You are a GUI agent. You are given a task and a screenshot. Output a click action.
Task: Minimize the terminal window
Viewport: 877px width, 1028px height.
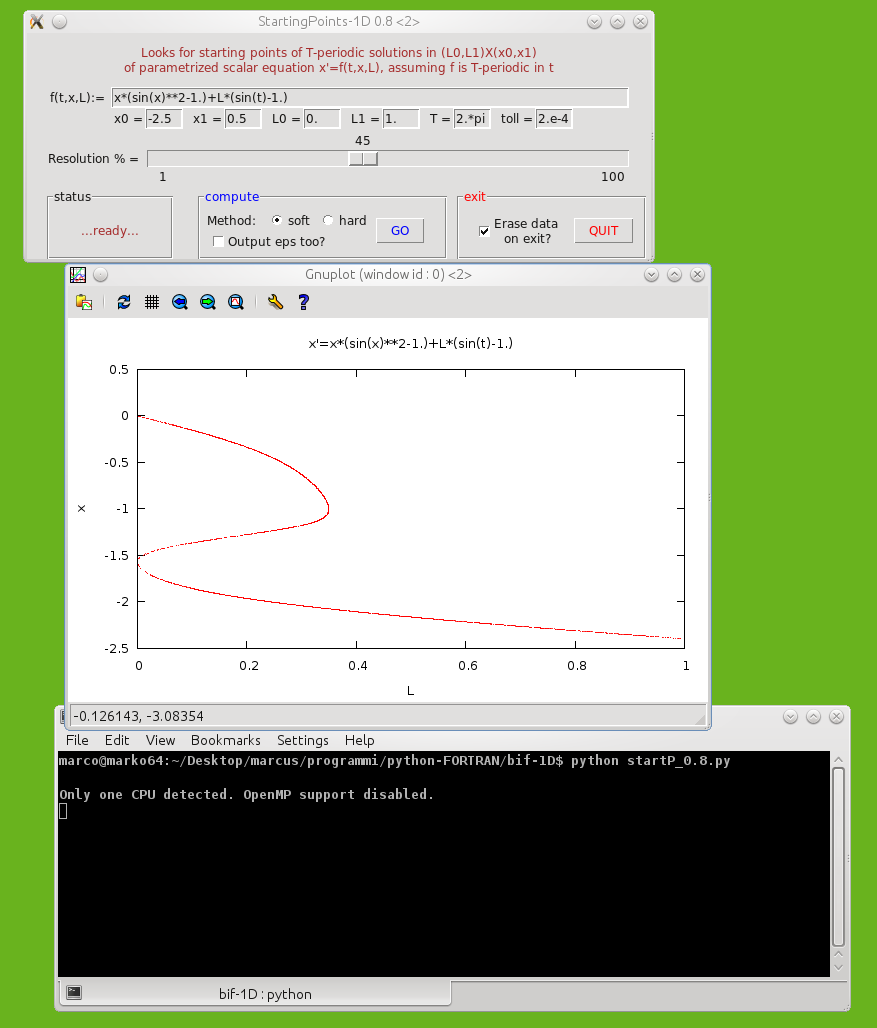pyautogui.click(x=790, y=717)
